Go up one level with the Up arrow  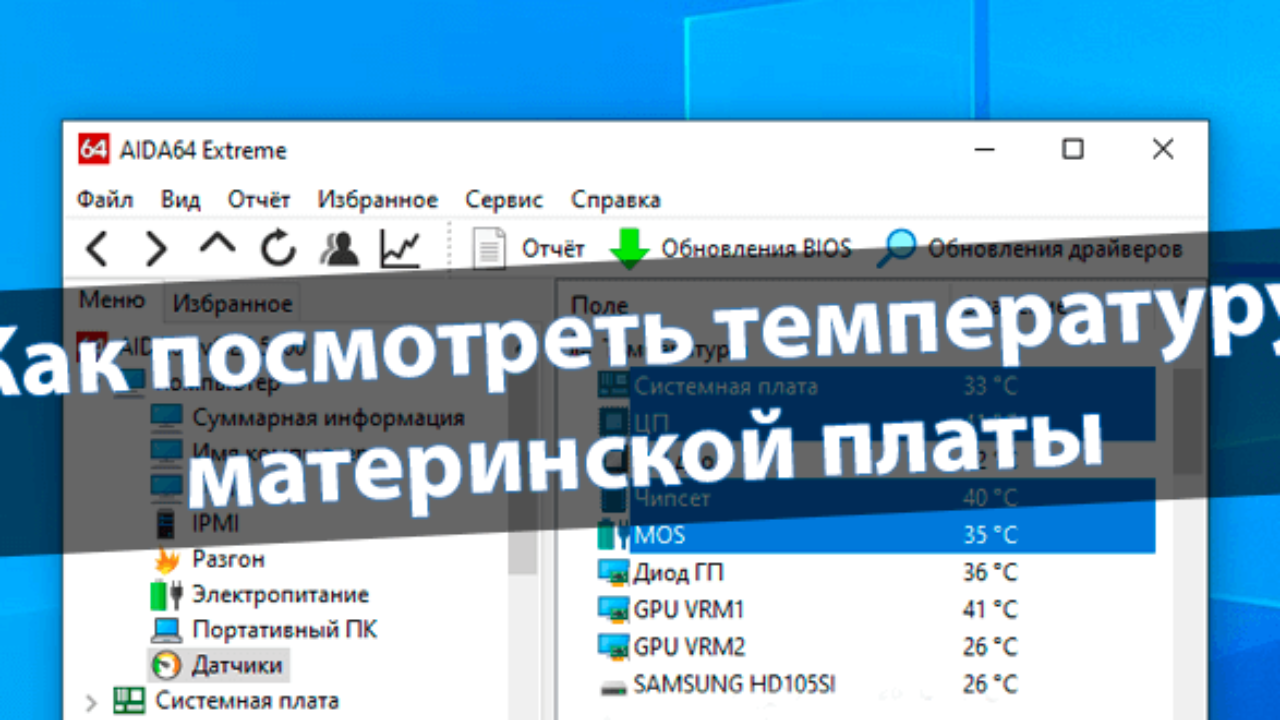click(x=217, y=247)
